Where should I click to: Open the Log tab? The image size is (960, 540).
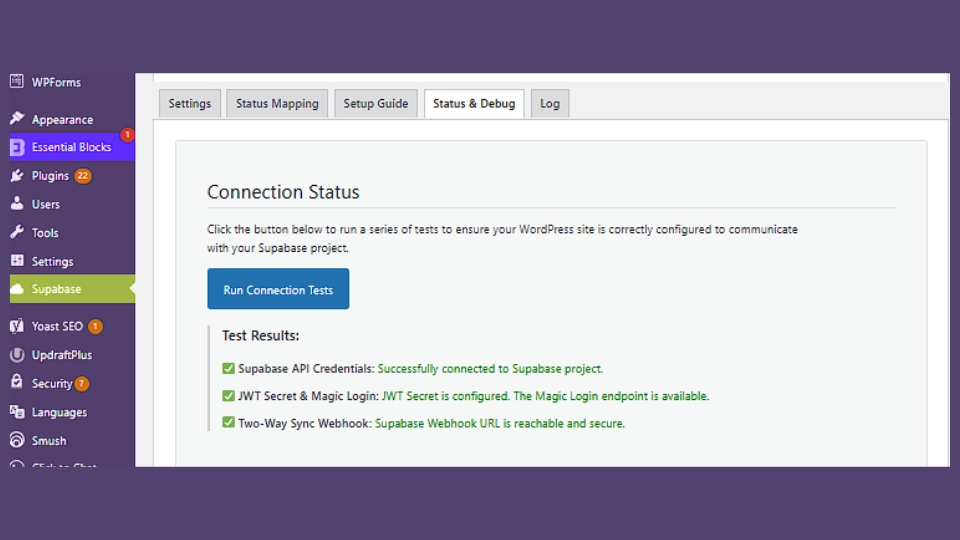[x=550, y=103]
